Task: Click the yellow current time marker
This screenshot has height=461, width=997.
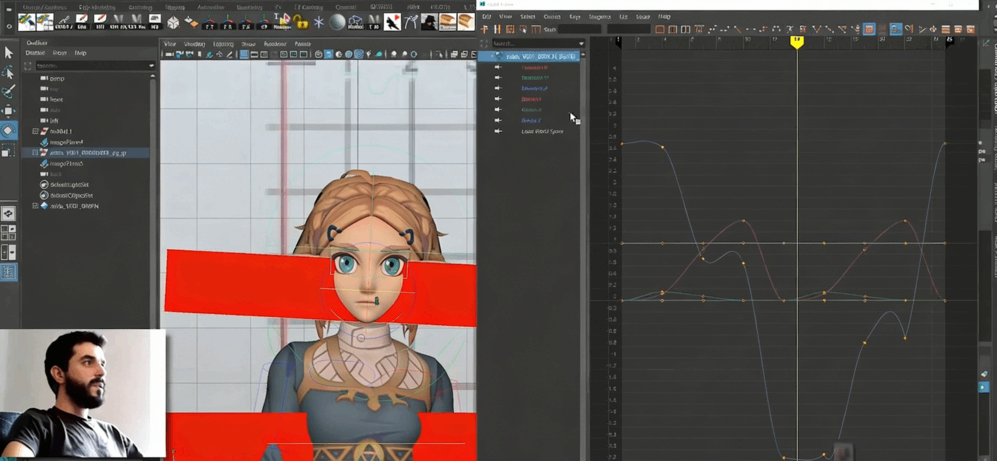Action: [x=797, y=42]
